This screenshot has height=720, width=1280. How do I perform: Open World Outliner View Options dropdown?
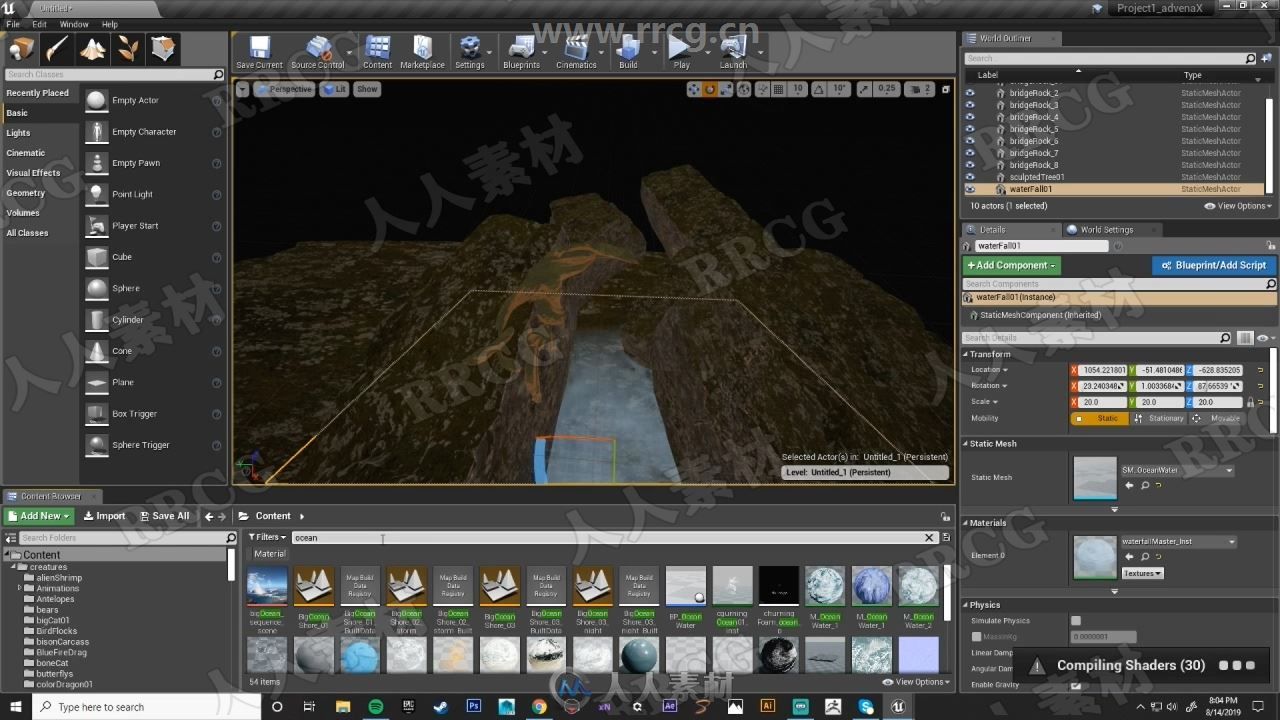pos(1238,206)
